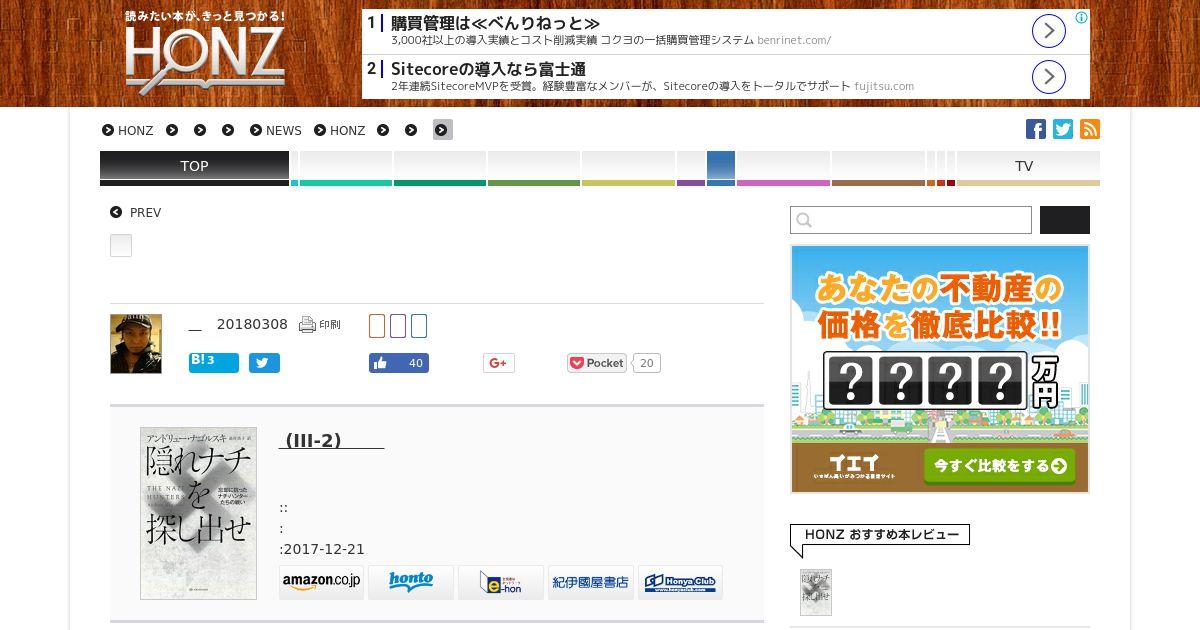1200x630 pixels.
Task: Open the book title link containing (III-2)
Action: [331, 440]
